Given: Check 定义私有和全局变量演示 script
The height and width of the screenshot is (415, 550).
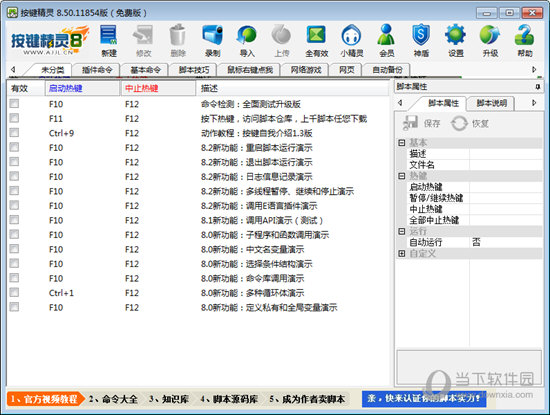Looking at the screenshot, I should click(x=14, y=307).
